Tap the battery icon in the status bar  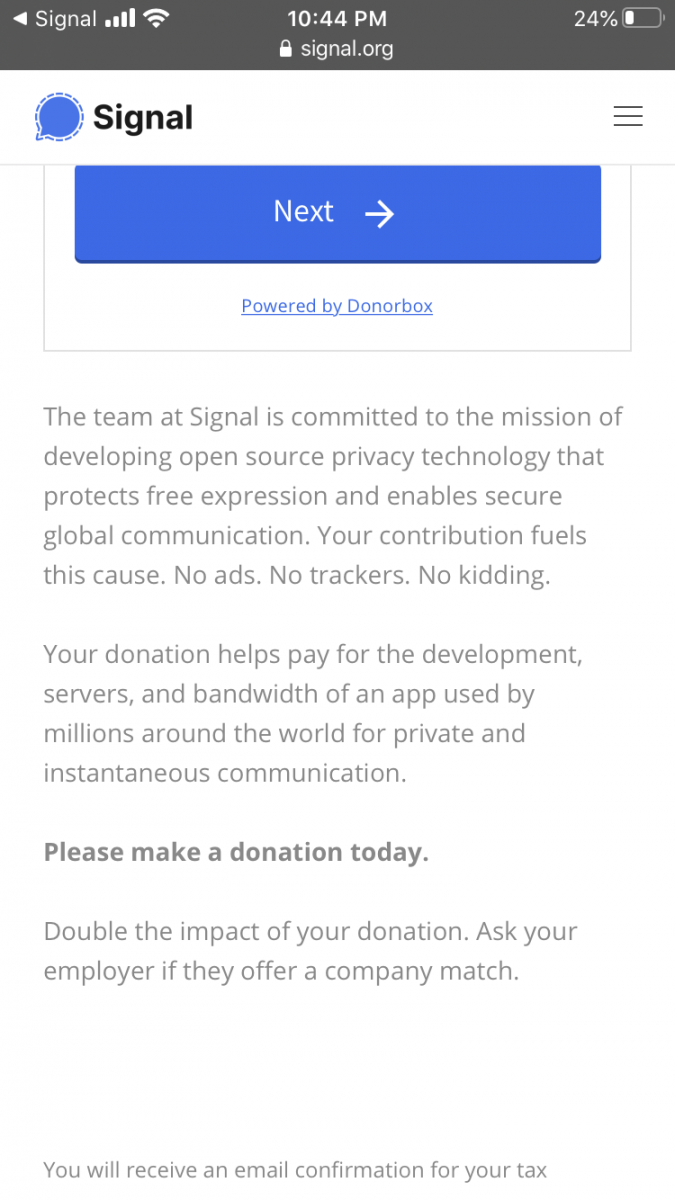pos(642,18)
